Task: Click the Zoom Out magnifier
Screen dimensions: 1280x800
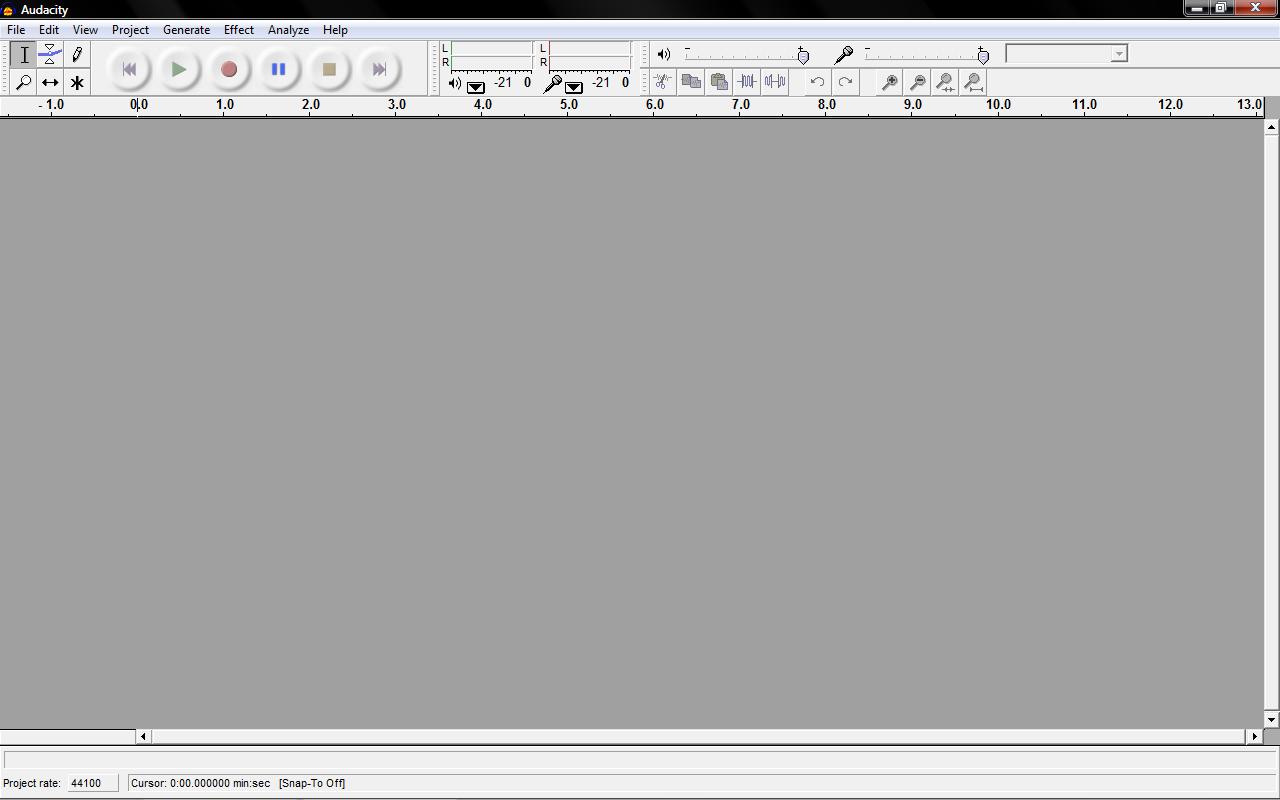Action: pyautogui.click(x=916, y=82)
